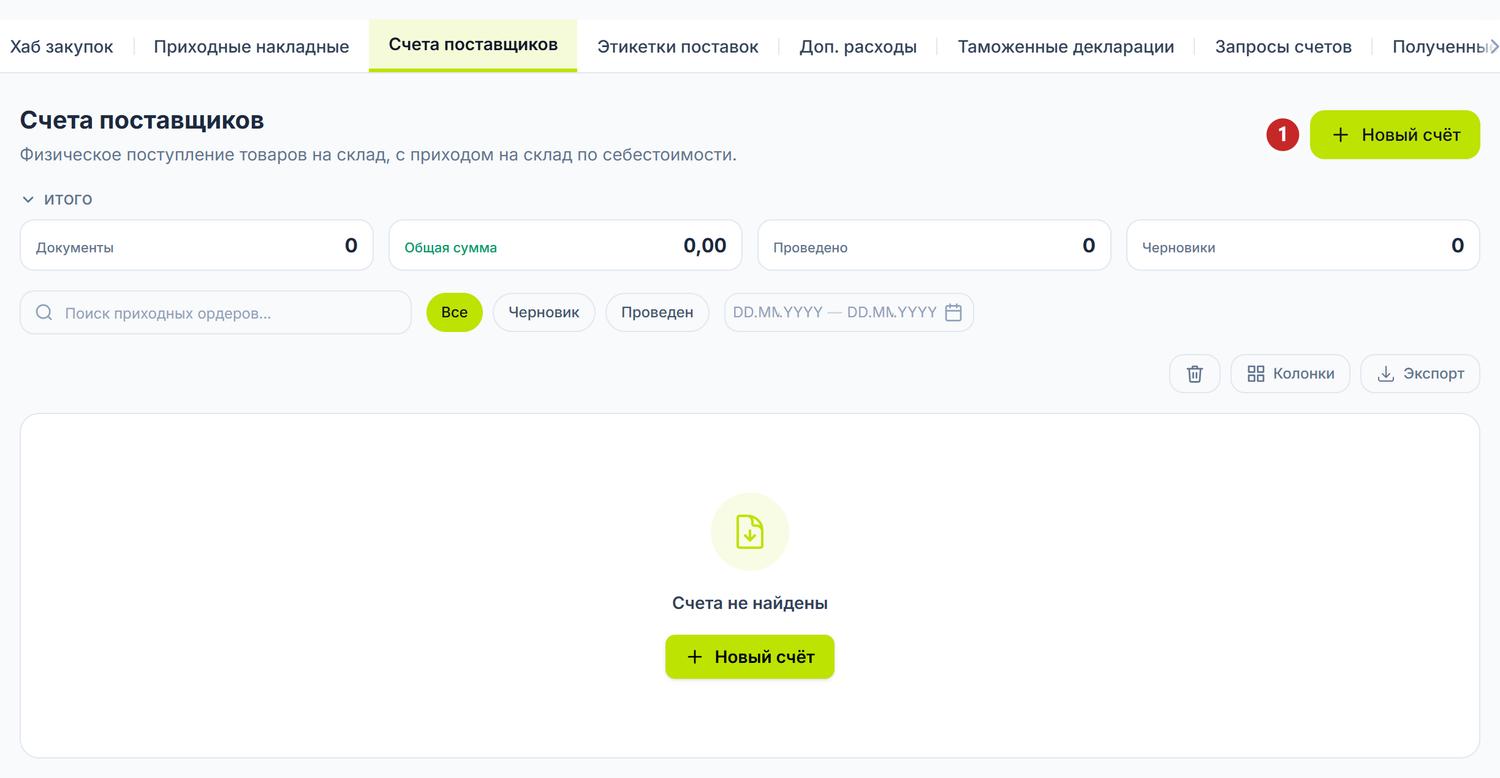The height and width of the screenshot is (778, 1500).
Task: Click the Черновики summary card
Action: pos(1303,246)
